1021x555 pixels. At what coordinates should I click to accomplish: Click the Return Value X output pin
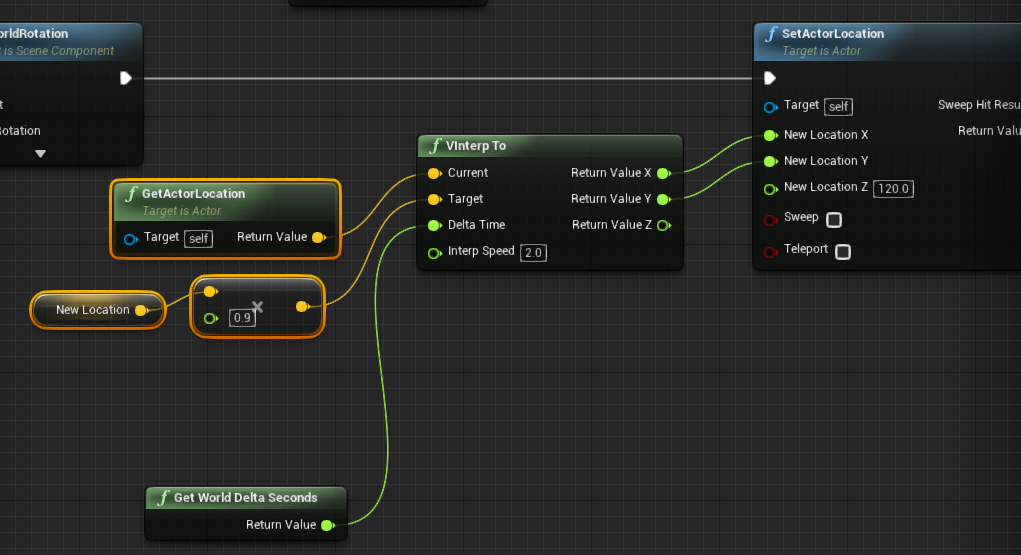664,173
